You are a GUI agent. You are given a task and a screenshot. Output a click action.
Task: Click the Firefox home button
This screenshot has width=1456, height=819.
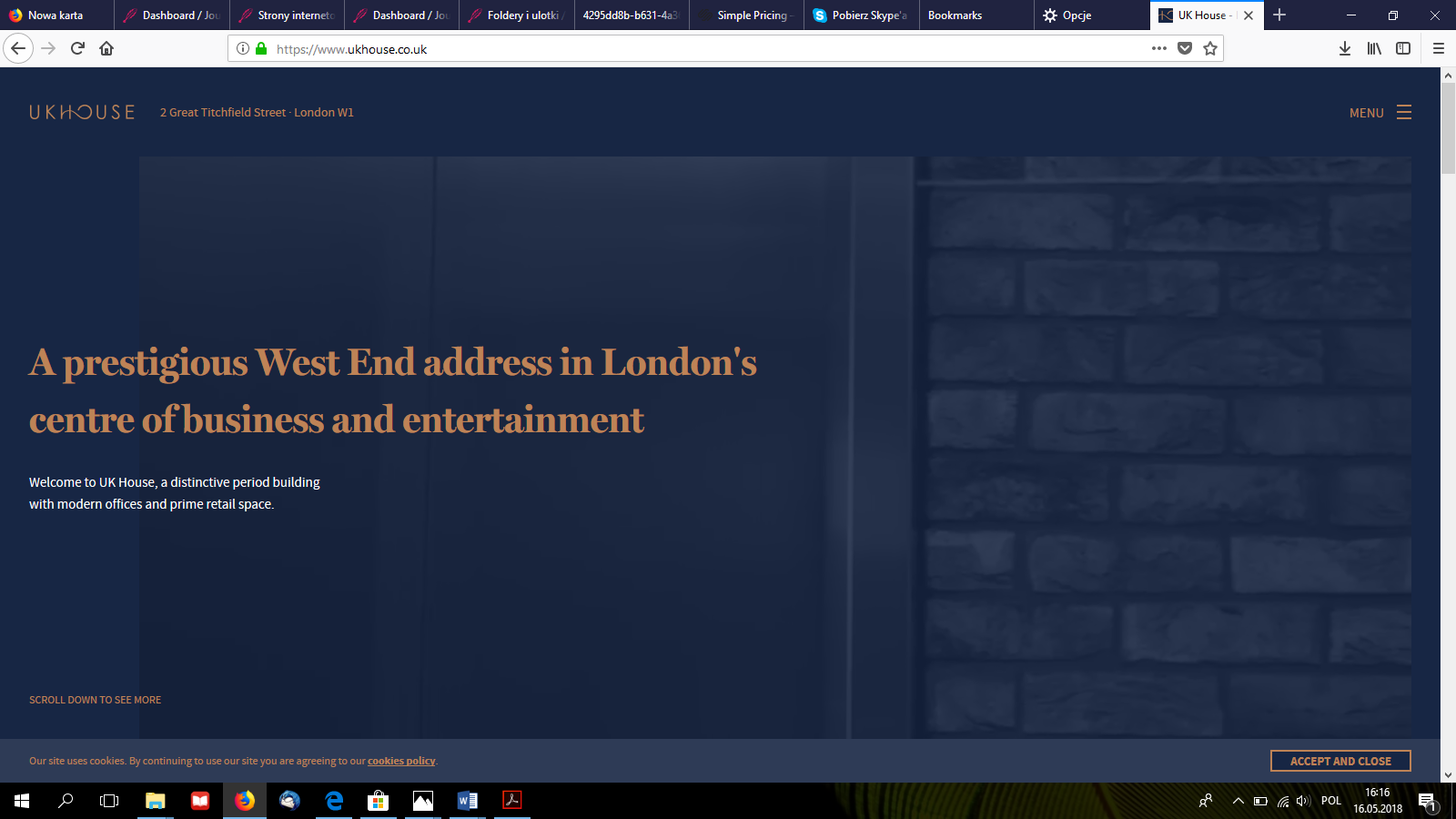(106, 48)
